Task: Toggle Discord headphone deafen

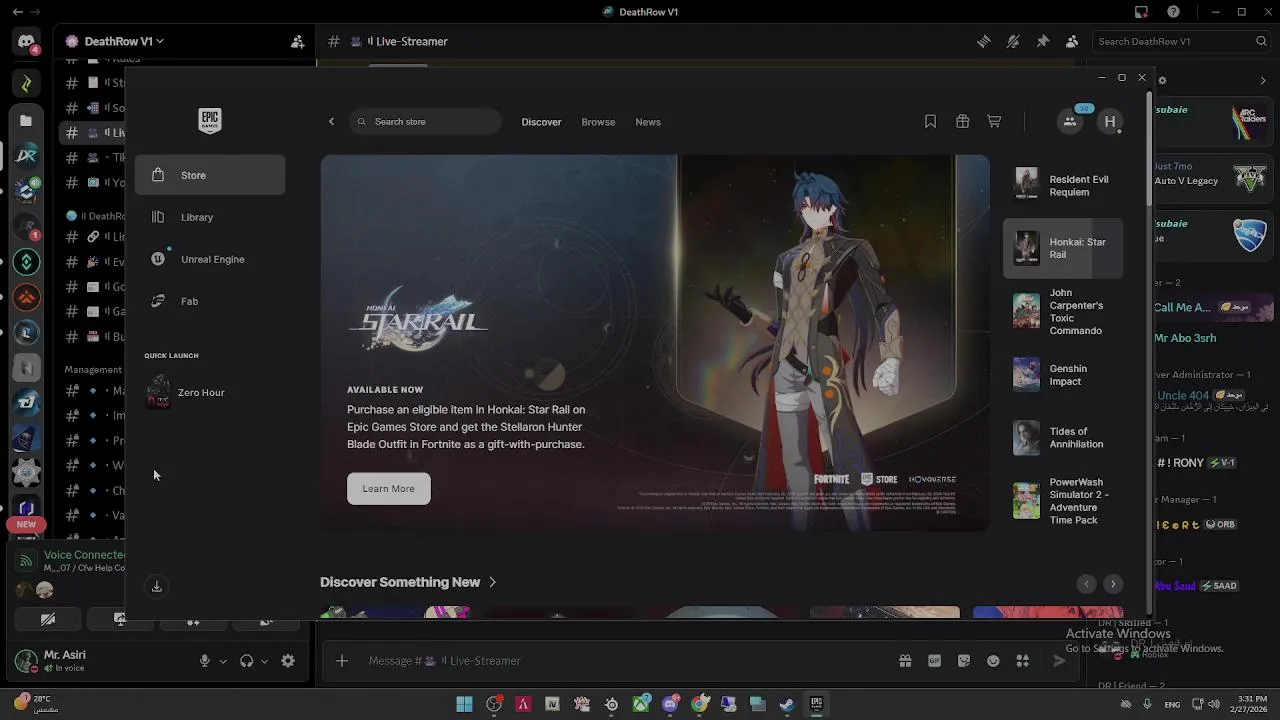Action: pyautogui.click(x=246, y=661)
